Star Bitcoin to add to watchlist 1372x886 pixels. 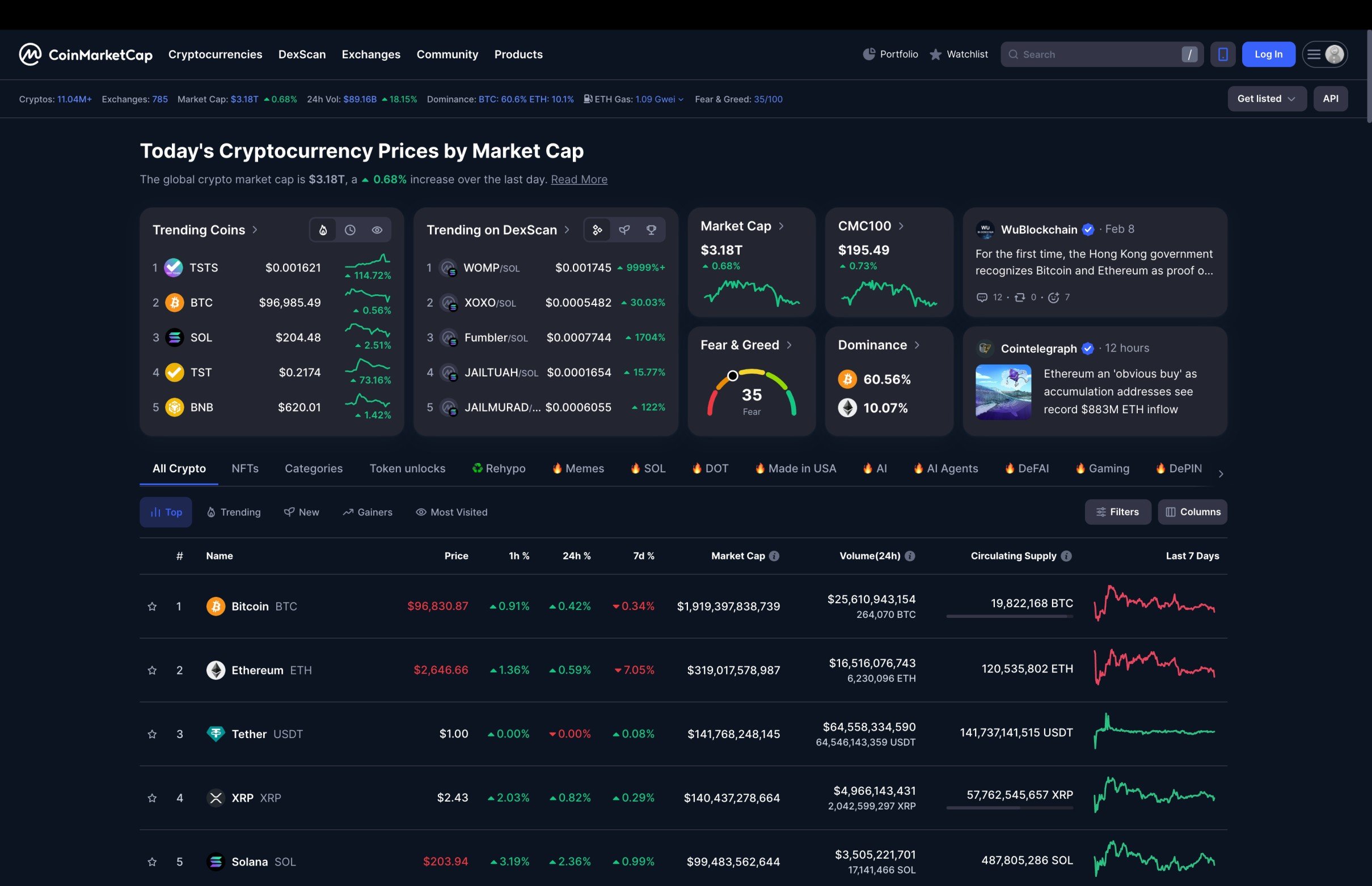152,607
